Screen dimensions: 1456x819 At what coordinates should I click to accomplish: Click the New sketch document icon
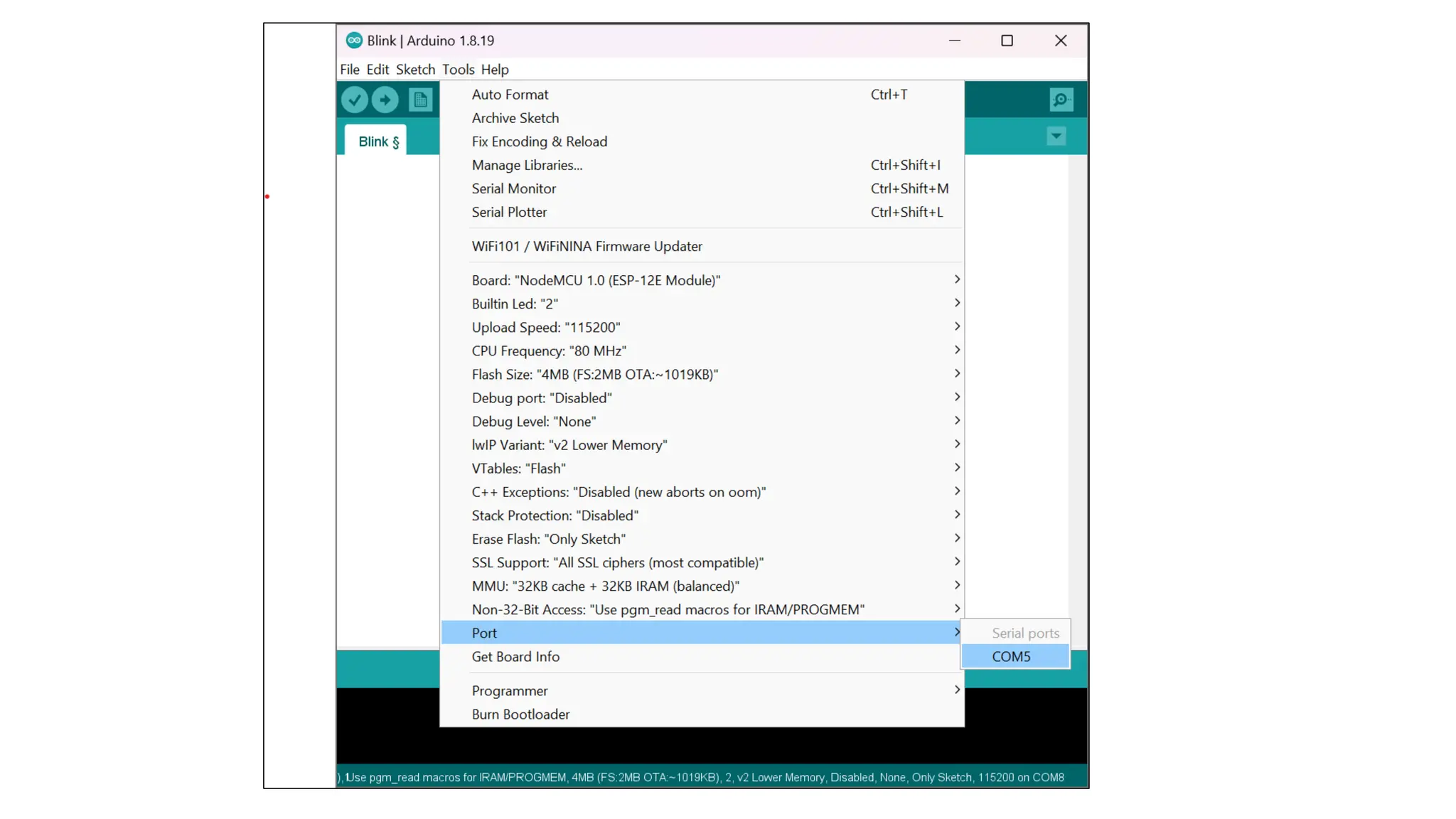coord(420,100)
